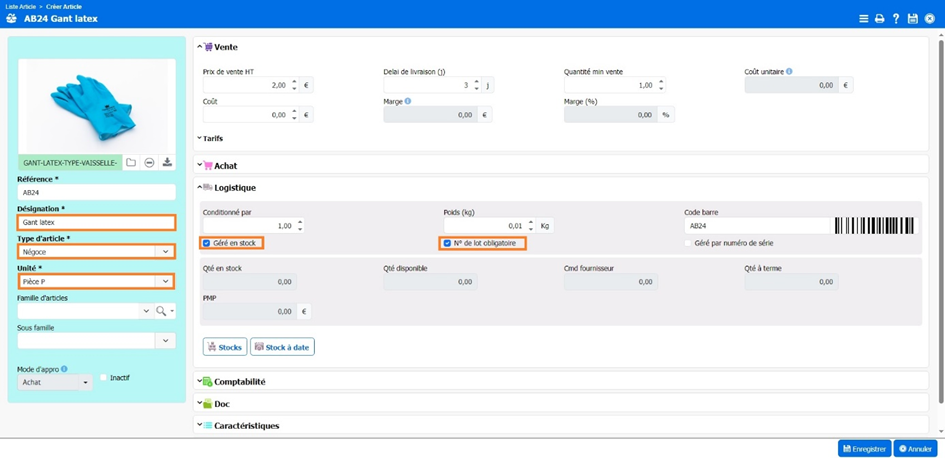945x458 pixels.
Task: Remove the image with the minus icon
Action: click(x=149, y=162)
